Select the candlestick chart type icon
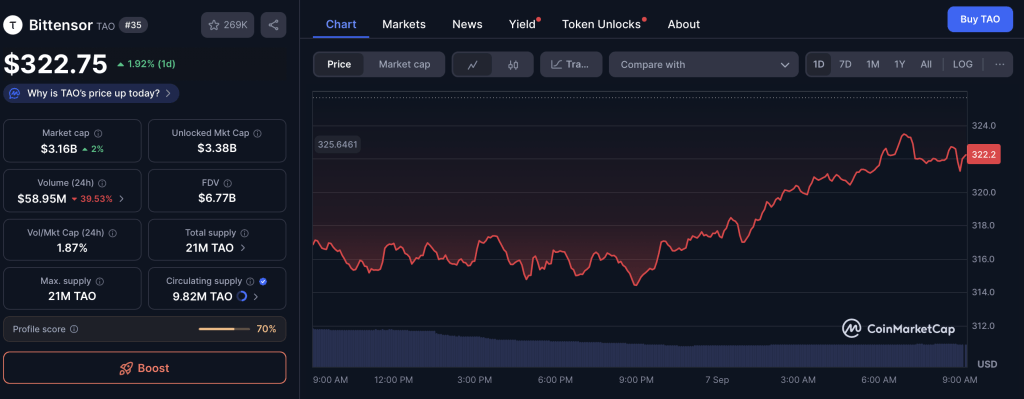 [513, 65]
